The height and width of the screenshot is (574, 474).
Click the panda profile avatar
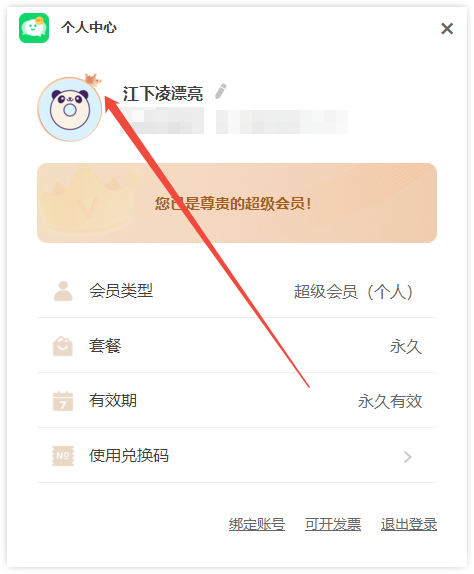pyautogui.click(x=70, y=109)
